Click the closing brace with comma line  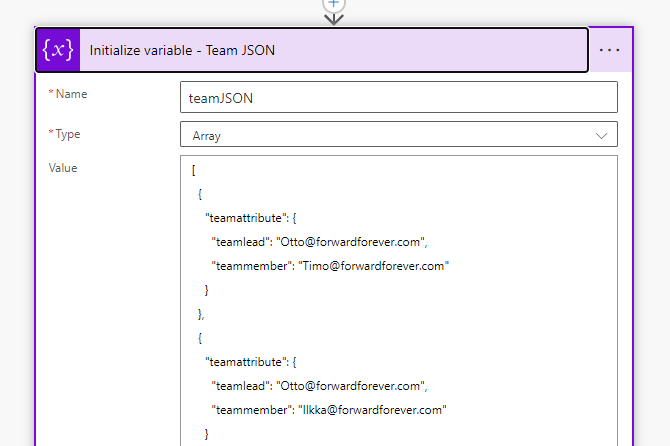(x=203, y=313)
